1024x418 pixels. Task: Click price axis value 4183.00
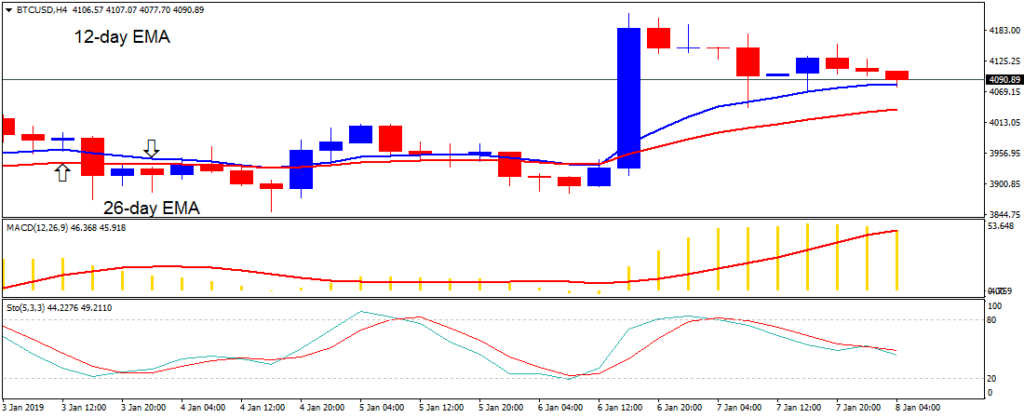tap(1006, 31)
